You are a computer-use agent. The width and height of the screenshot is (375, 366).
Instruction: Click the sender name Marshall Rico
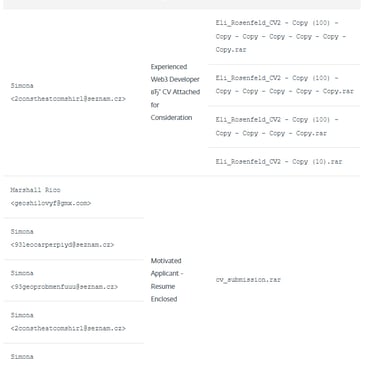[35, 190]
